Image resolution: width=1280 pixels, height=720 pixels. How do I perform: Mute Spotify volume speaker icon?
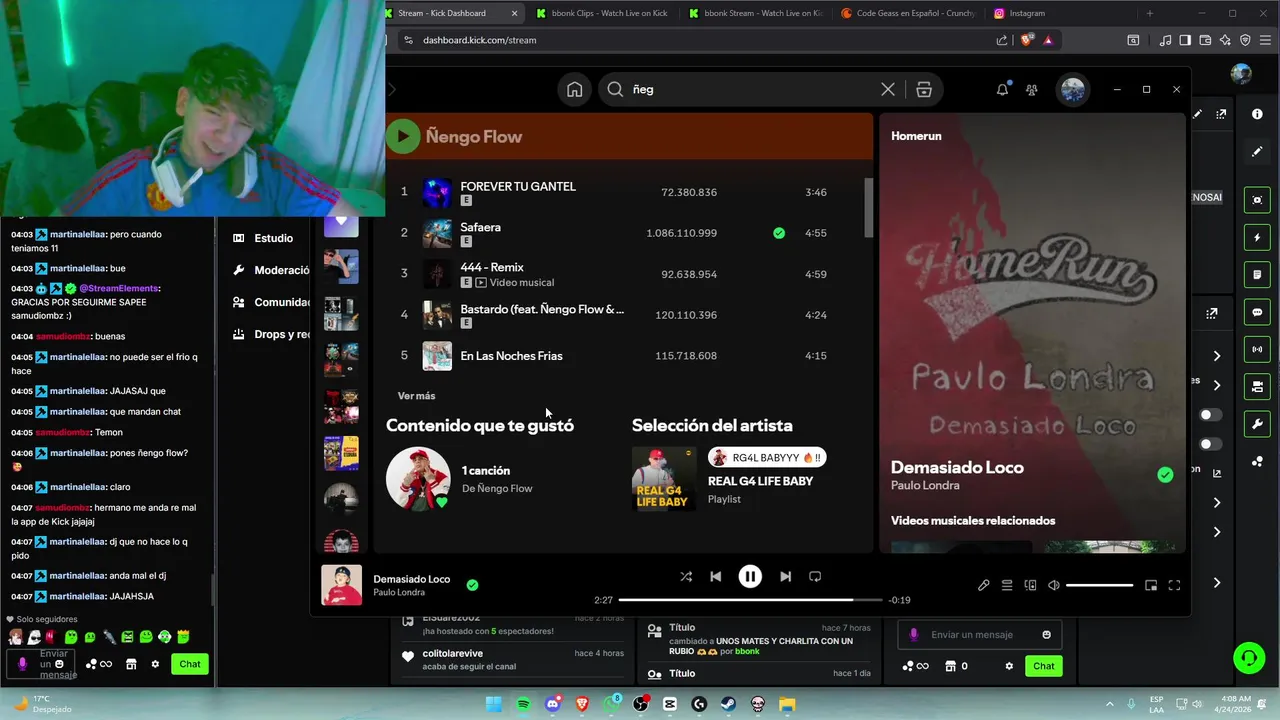1053,585
